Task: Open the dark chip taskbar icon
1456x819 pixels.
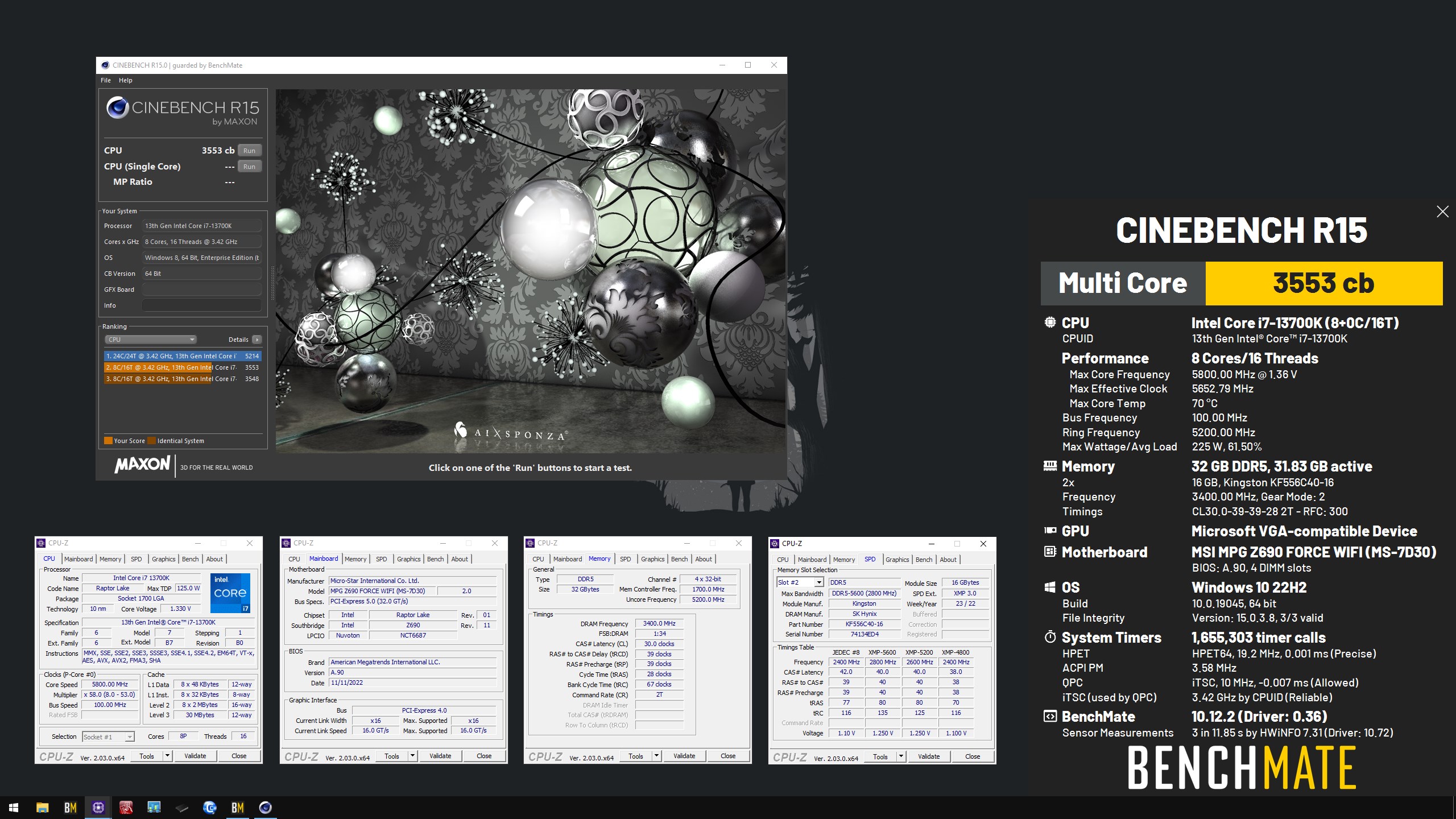Action: click(x=181, y=808)
